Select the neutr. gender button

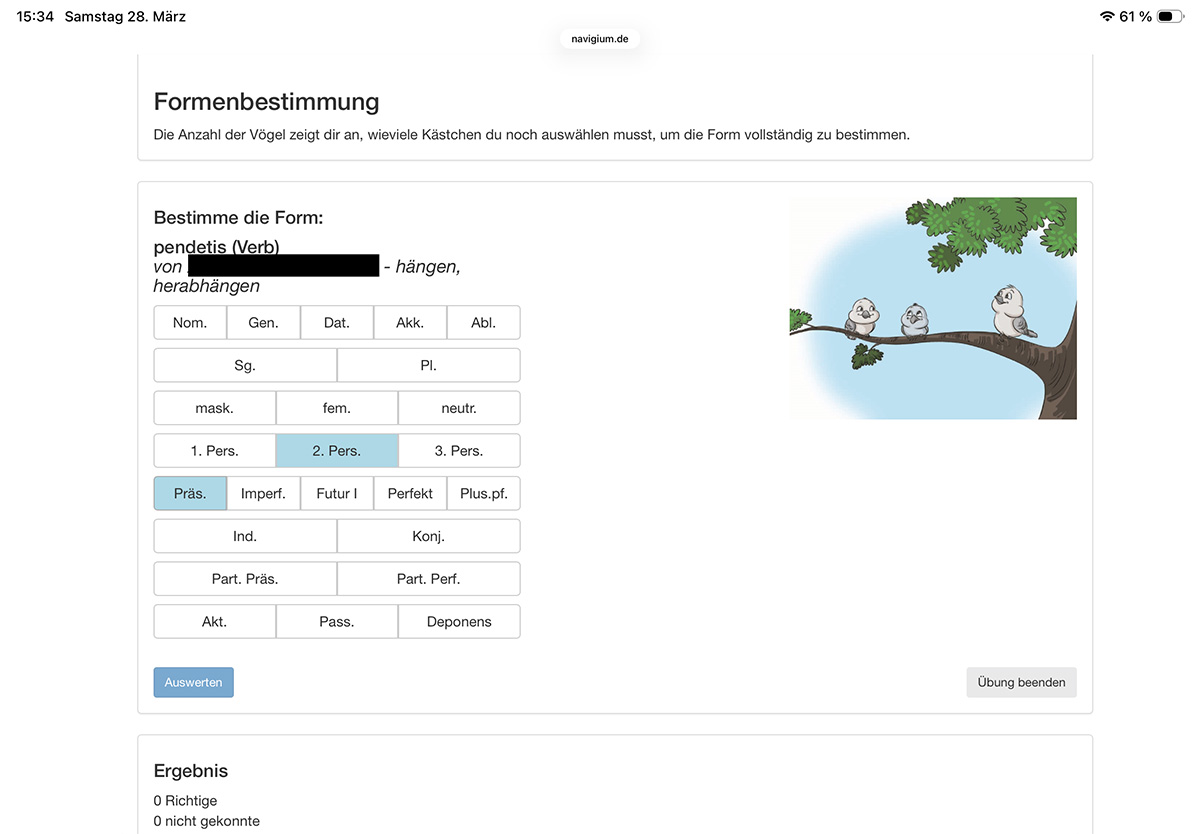click(459, 408)
